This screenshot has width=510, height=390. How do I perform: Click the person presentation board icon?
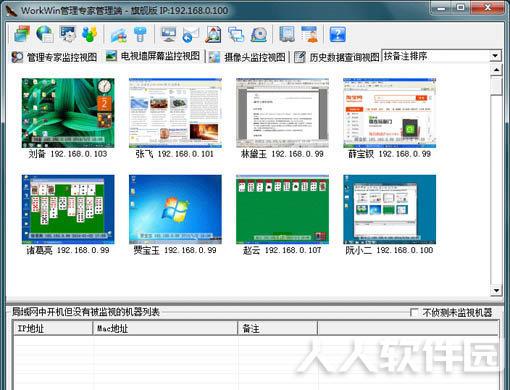pos(310,34)
